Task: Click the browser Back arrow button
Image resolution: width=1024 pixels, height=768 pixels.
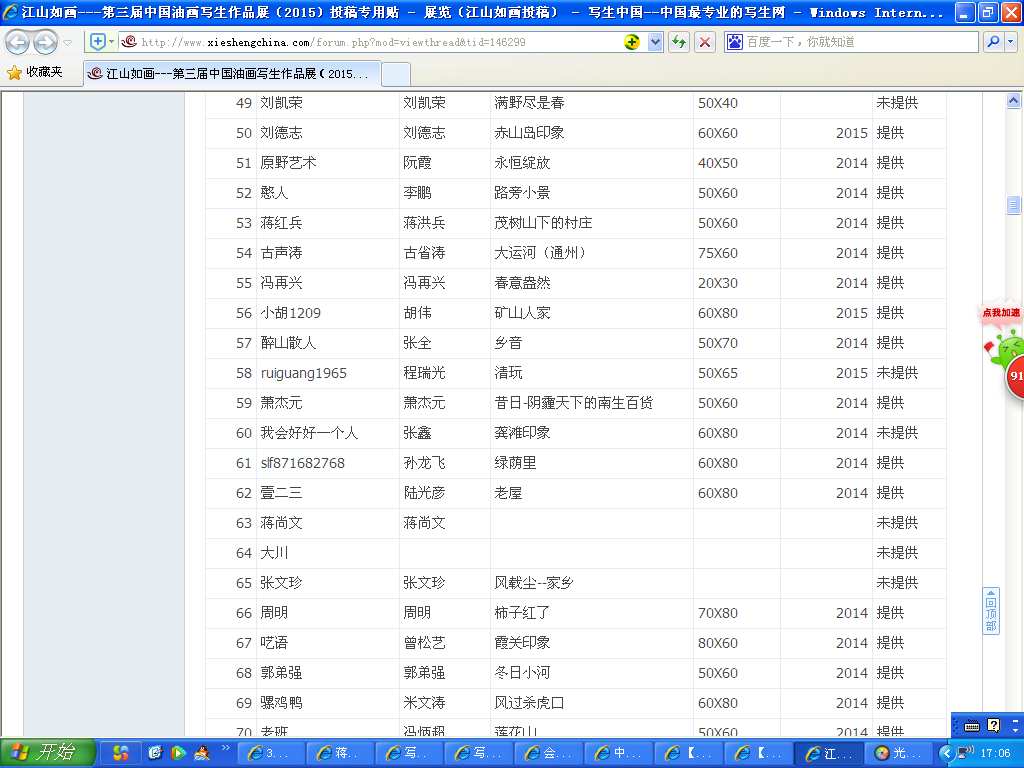Action: [18, 42]
